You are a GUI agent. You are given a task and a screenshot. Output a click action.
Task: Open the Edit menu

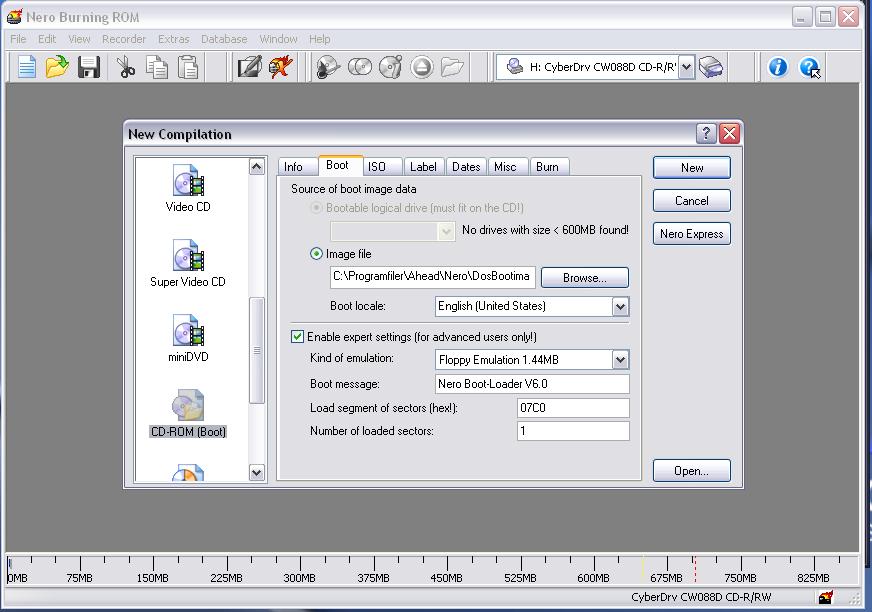coord(47,39)
